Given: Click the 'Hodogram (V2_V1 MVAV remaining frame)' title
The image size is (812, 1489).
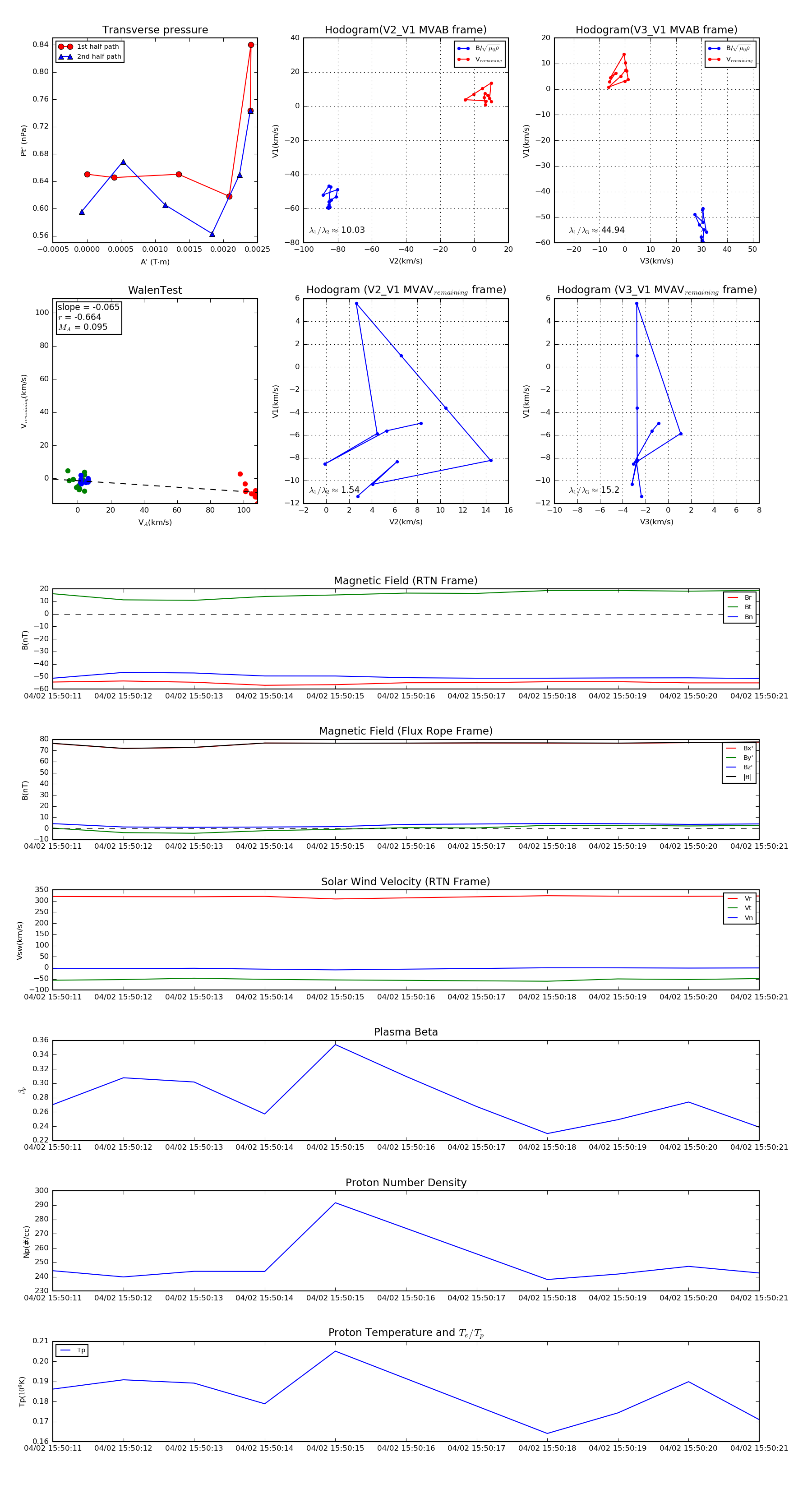Looking at the screenshot, I should 406,290.
